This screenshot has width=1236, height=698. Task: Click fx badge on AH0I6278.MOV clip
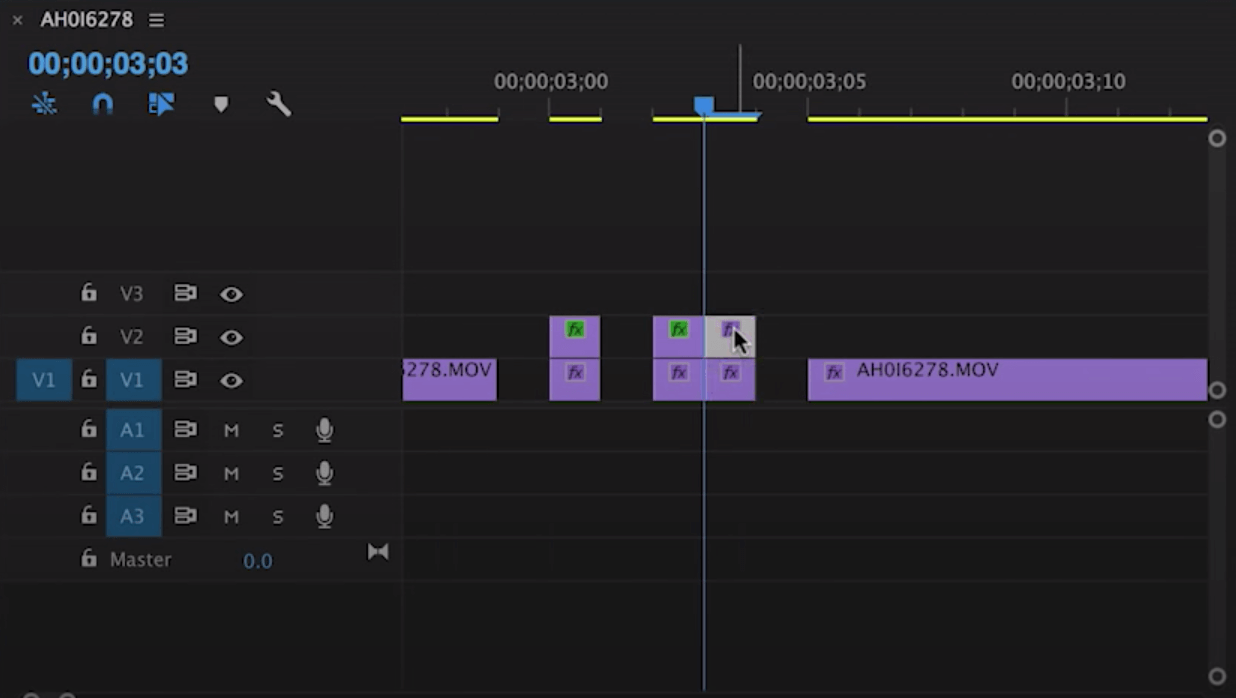click(x=834, y=373)
